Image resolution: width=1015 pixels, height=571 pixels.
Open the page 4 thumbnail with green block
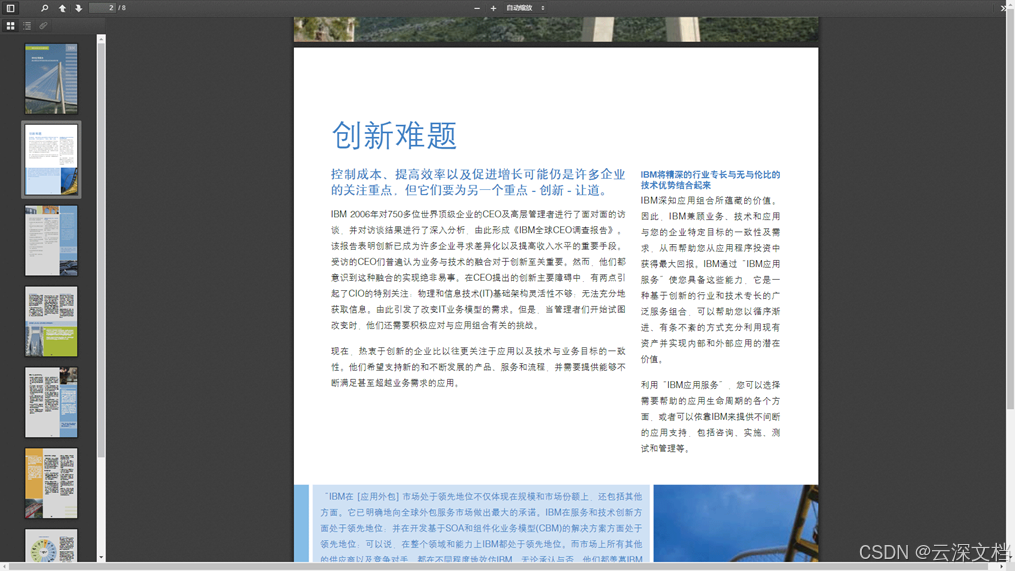tap(51, 322)
